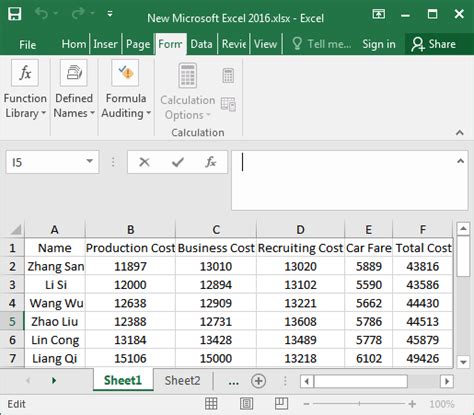This screenshot has height=415, width=474.
Task: Click the Production Cost header cell
Action: tap(130, 248)
